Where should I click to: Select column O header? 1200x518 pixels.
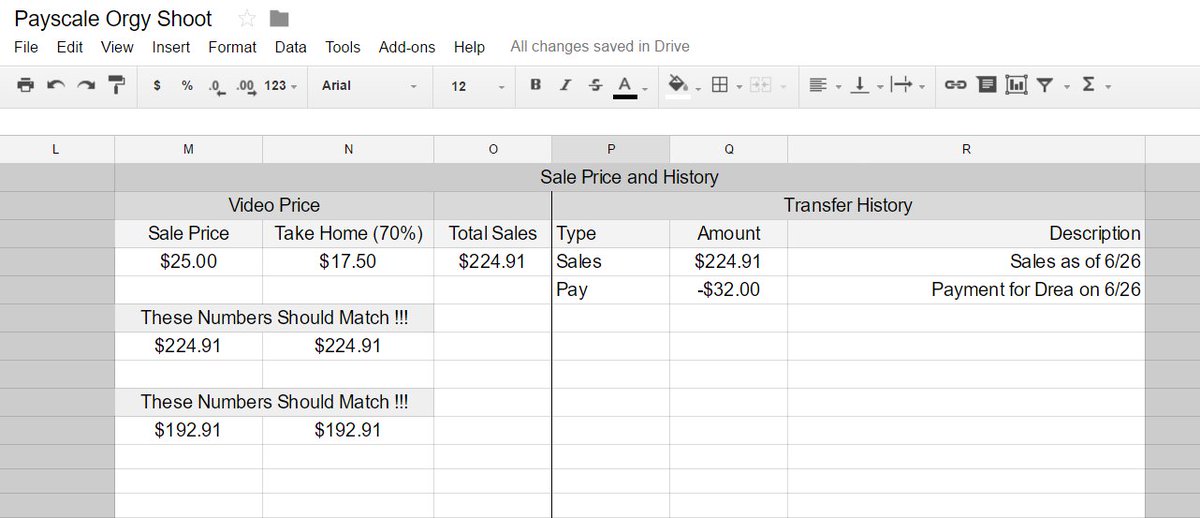tap(492, 149)
